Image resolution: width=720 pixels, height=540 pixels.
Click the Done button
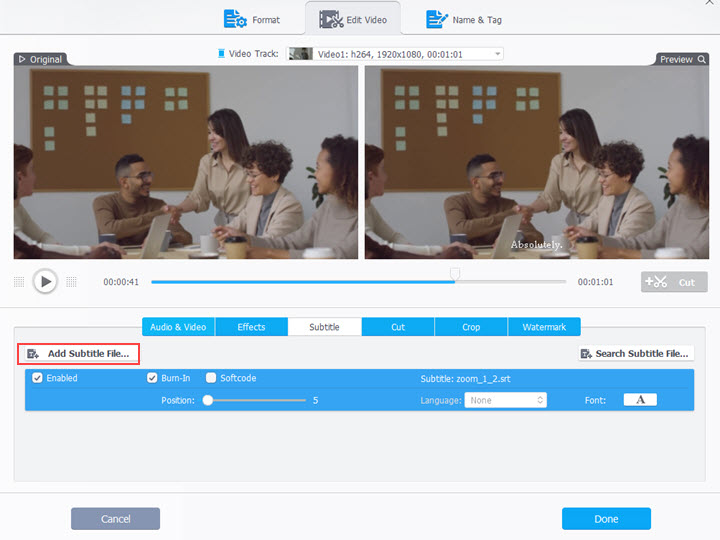point(606,519)
